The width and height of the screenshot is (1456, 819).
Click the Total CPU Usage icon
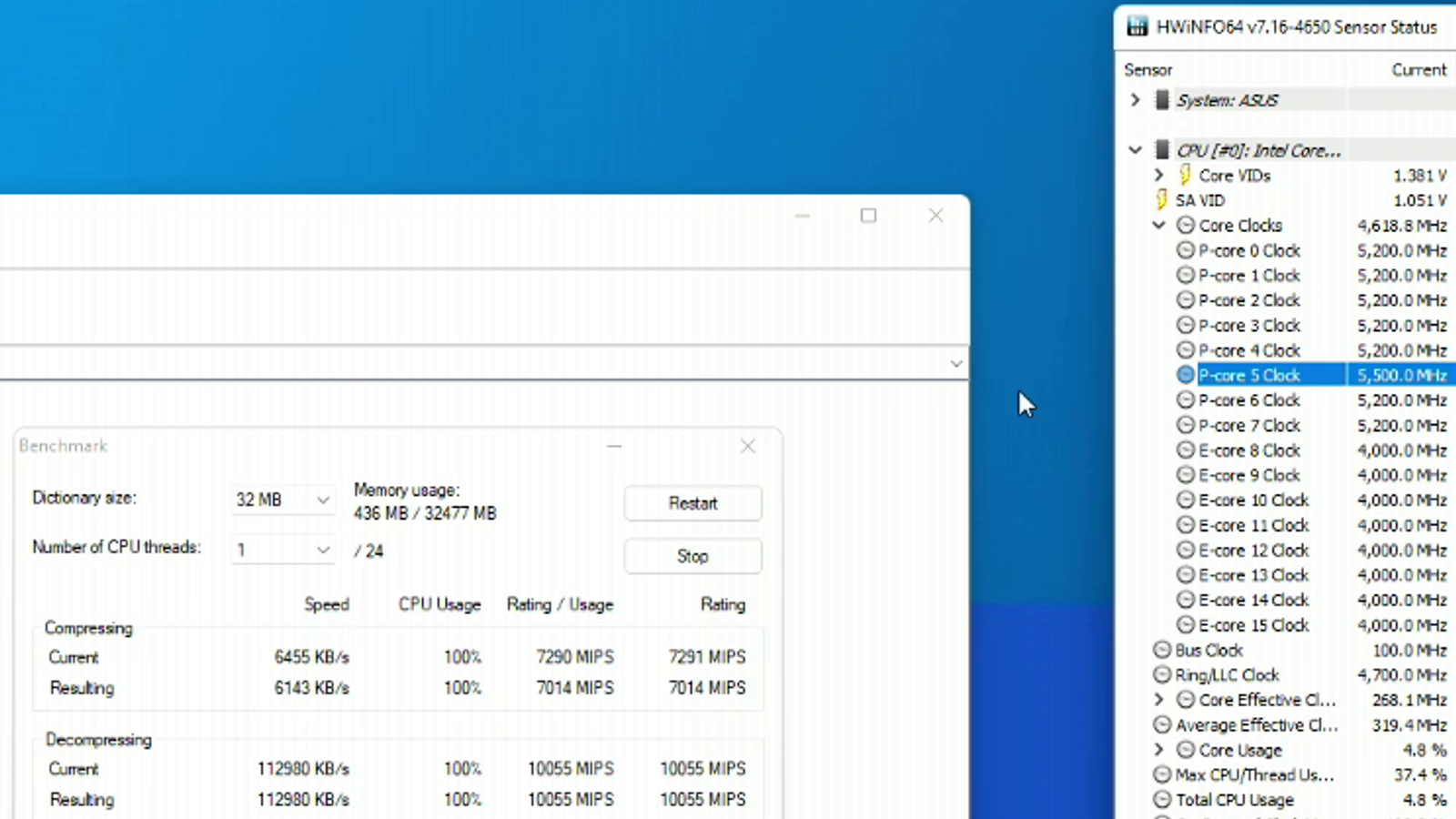(x=1161, y=800)
